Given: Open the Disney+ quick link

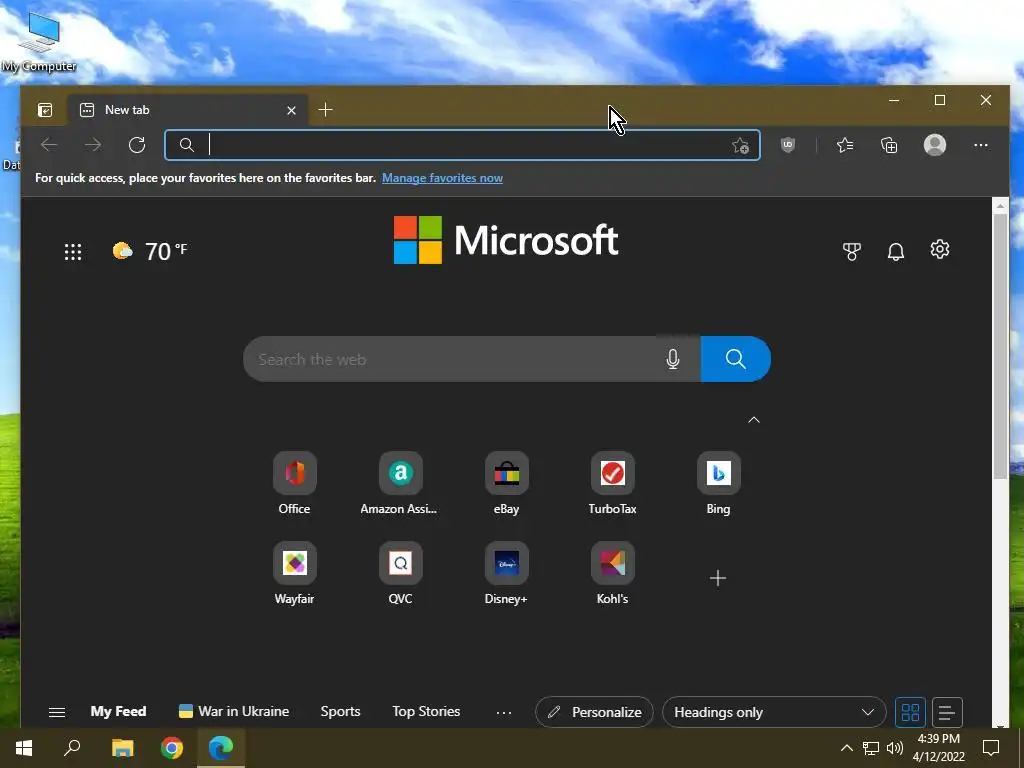Looking at the screenshot, I should pos(506,573).
